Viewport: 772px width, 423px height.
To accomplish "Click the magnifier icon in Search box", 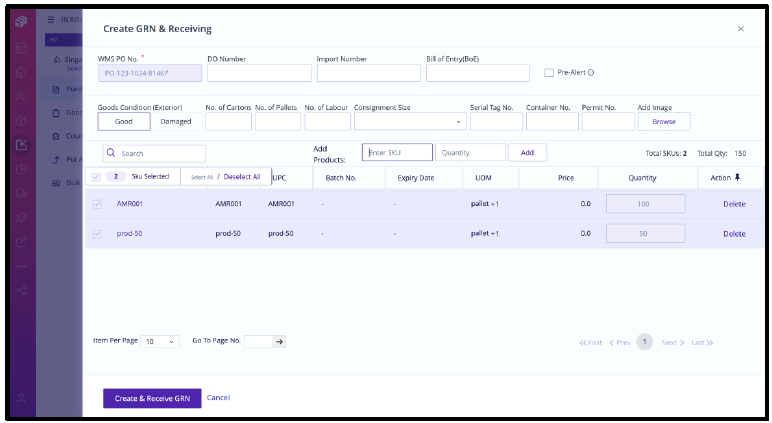I will [x=111, y=153].
